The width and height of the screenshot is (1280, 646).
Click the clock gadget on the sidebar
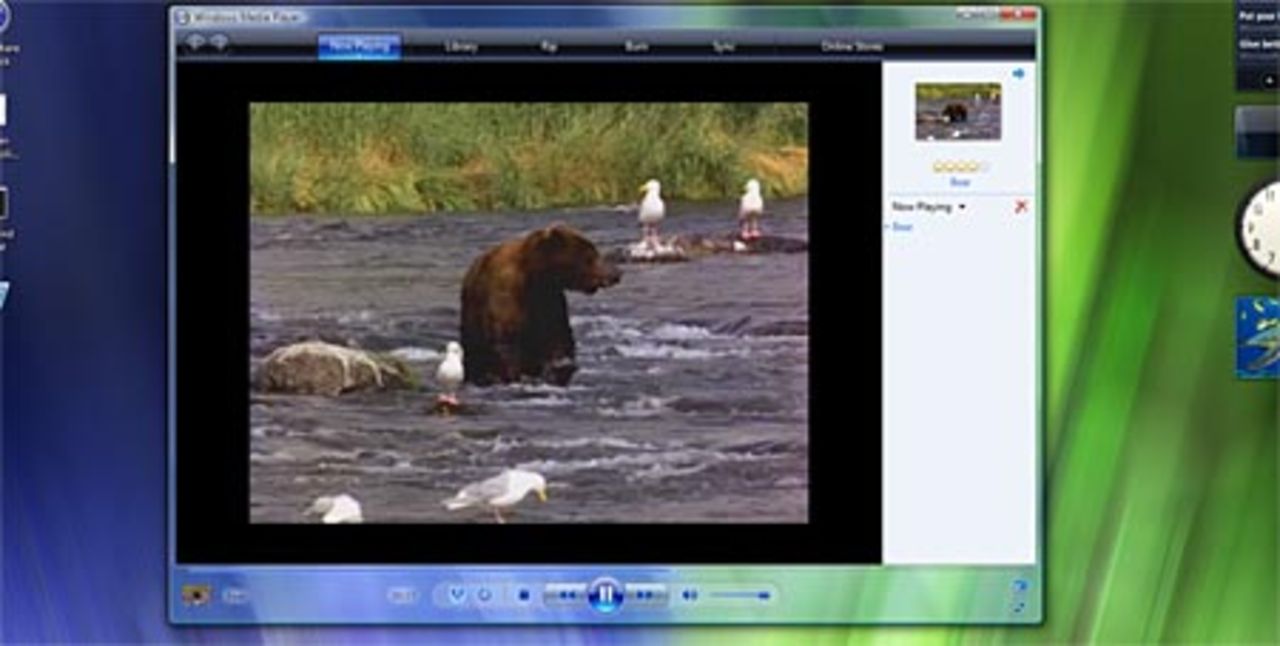[x=1261, y=229]
